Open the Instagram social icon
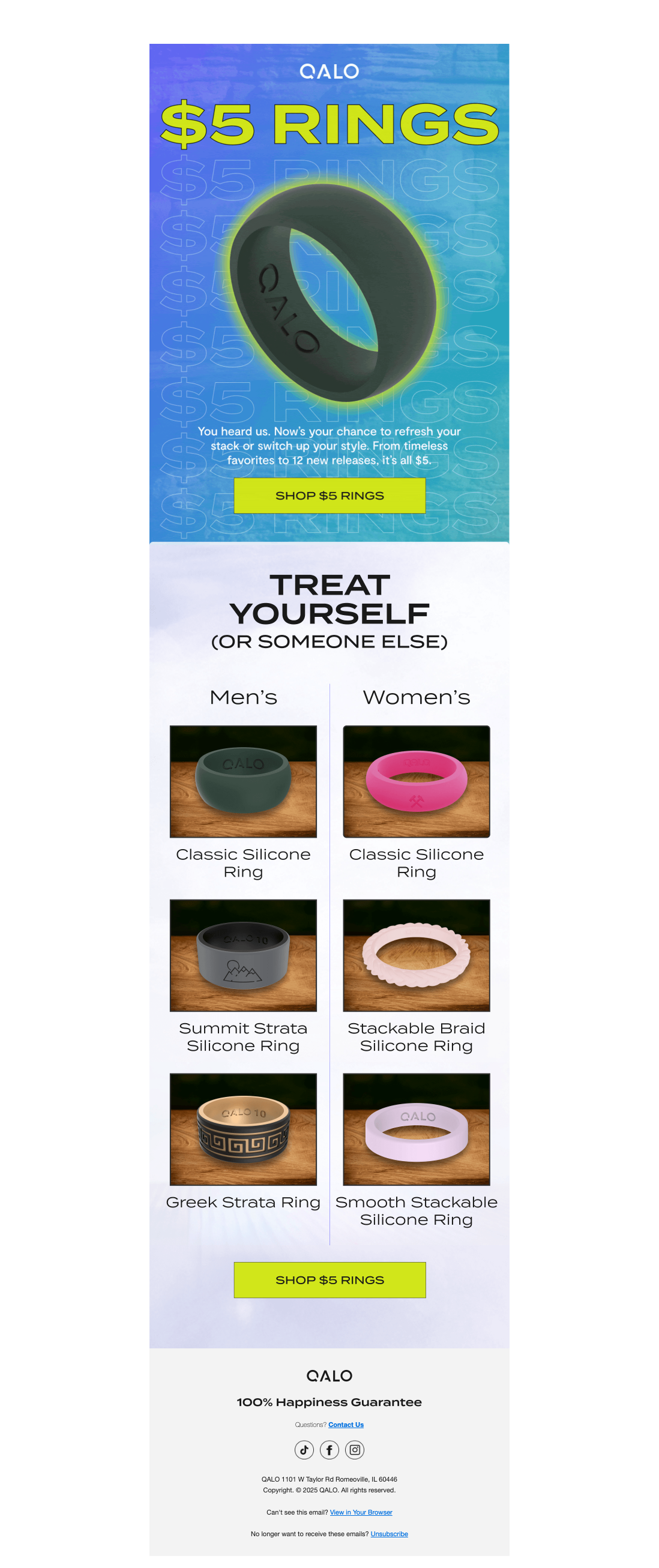659x1568 pixels. (x=355, y=1449)
